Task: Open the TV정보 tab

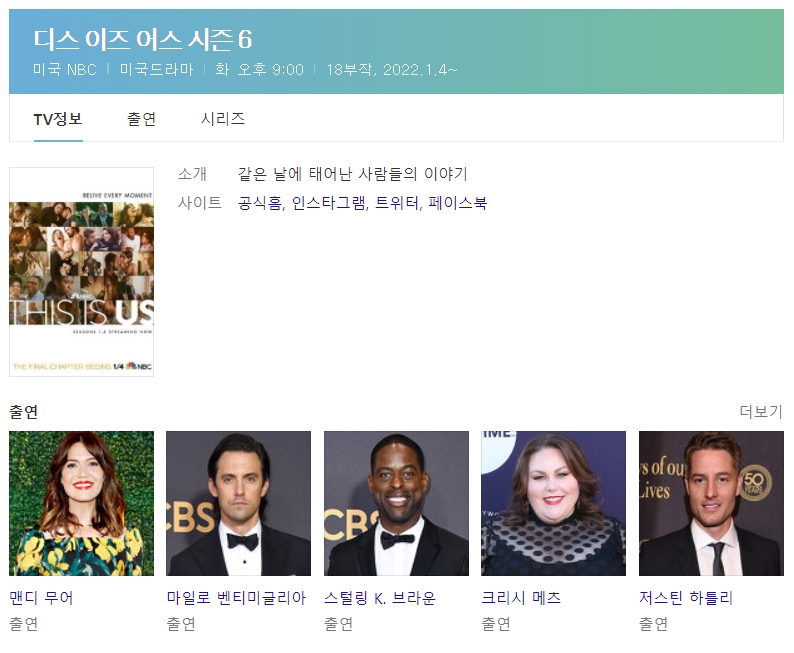Action: point(58,119)
